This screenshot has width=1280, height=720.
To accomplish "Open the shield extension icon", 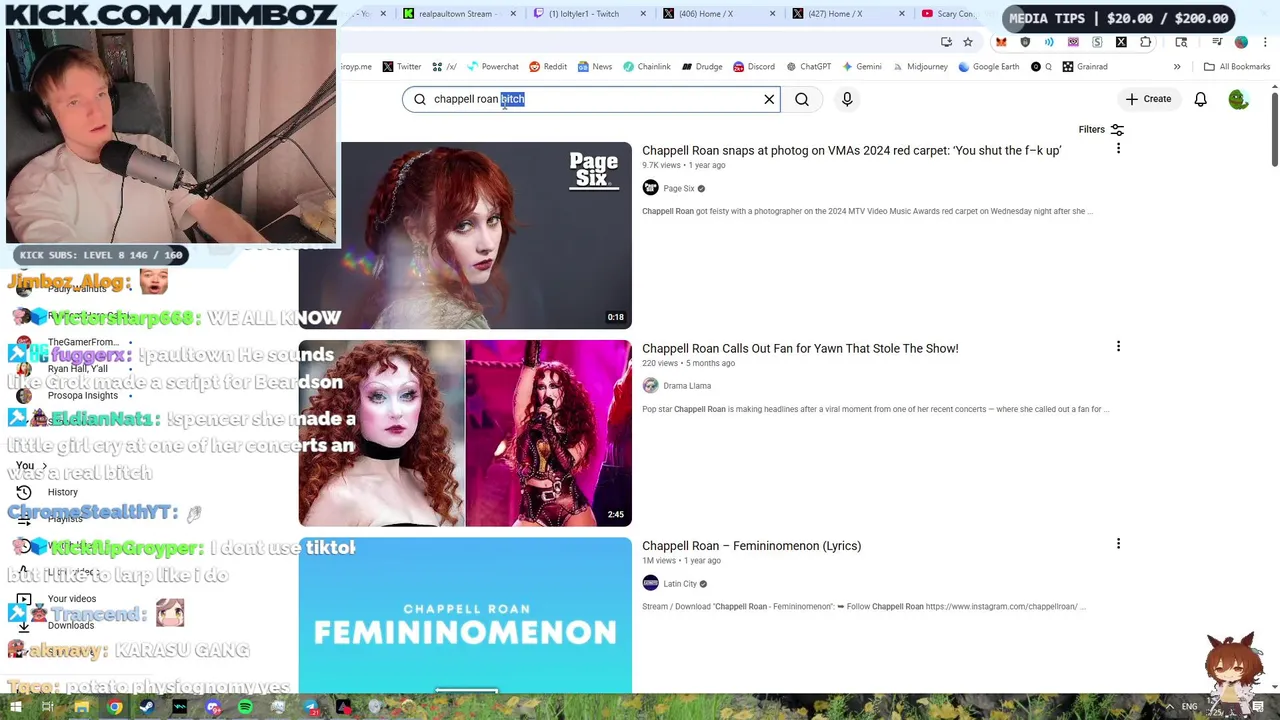I will coord(1025,42).
